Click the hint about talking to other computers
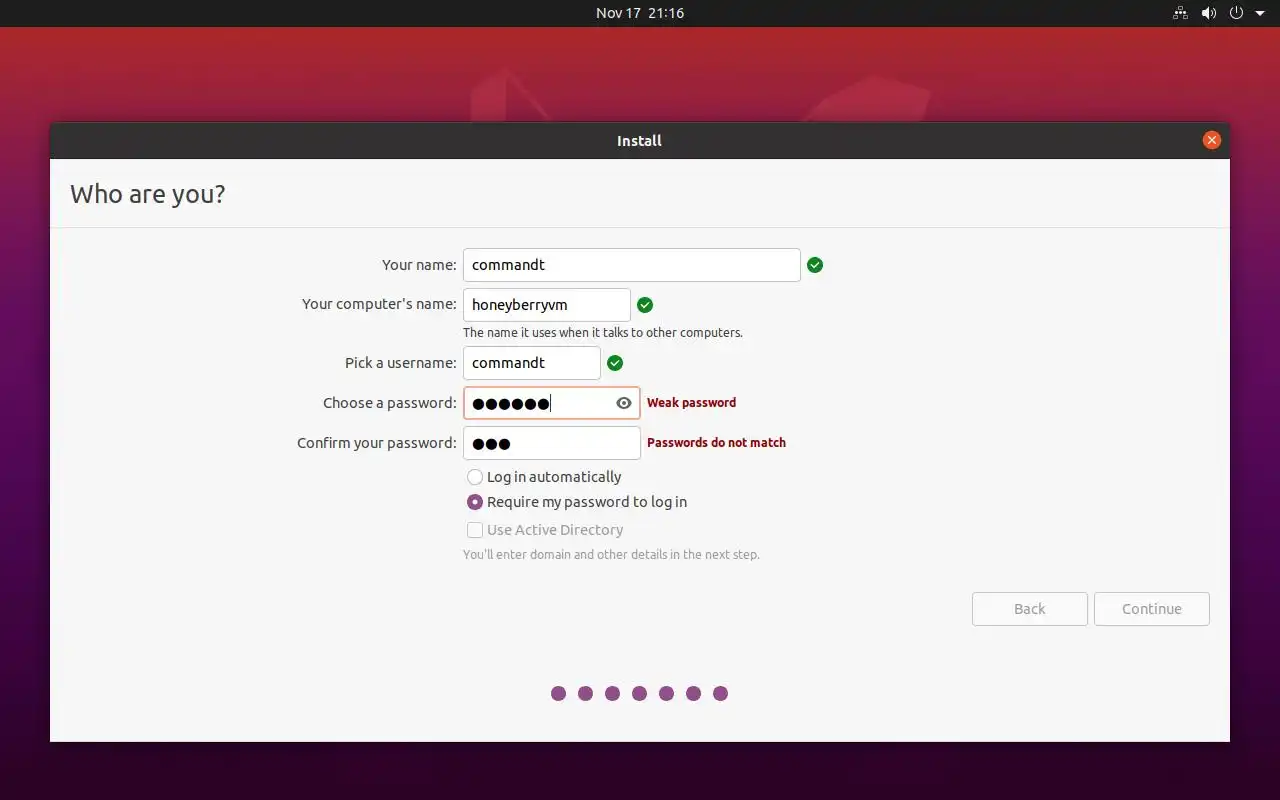 (603, 333)
